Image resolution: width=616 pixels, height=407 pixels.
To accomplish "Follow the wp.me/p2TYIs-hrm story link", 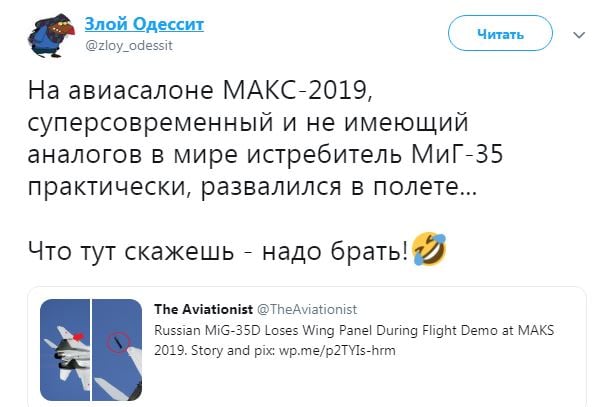I will pyautogui.click(x=337, y=350).
